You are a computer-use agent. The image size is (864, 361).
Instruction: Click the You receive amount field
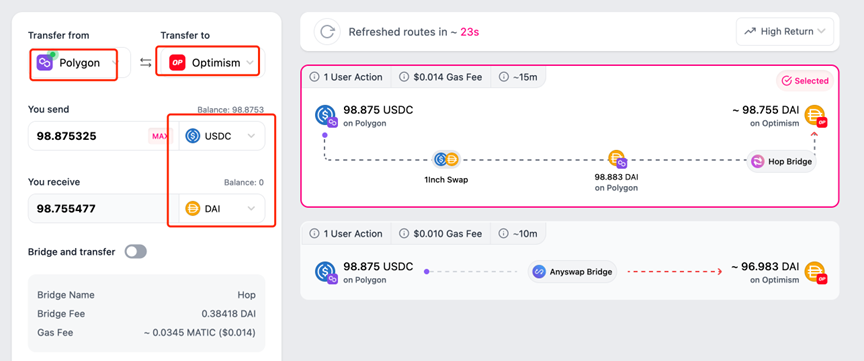click(104, 209)
